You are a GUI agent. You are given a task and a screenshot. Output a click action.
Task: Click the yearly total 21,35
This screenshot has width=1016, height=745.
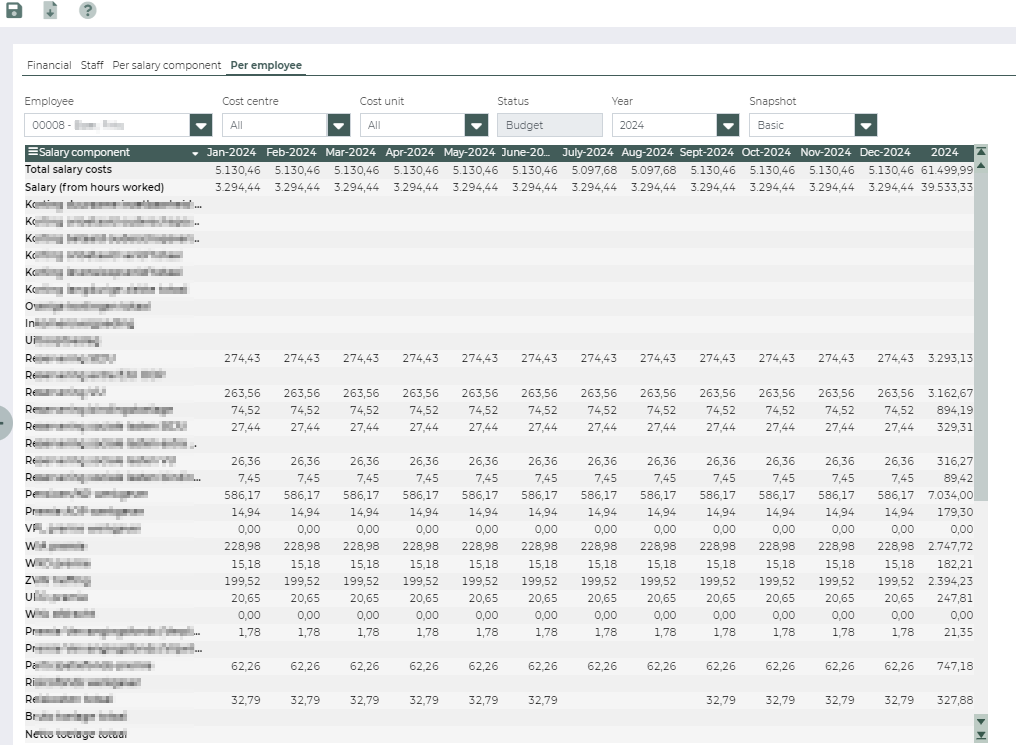[x=958, y=632]
